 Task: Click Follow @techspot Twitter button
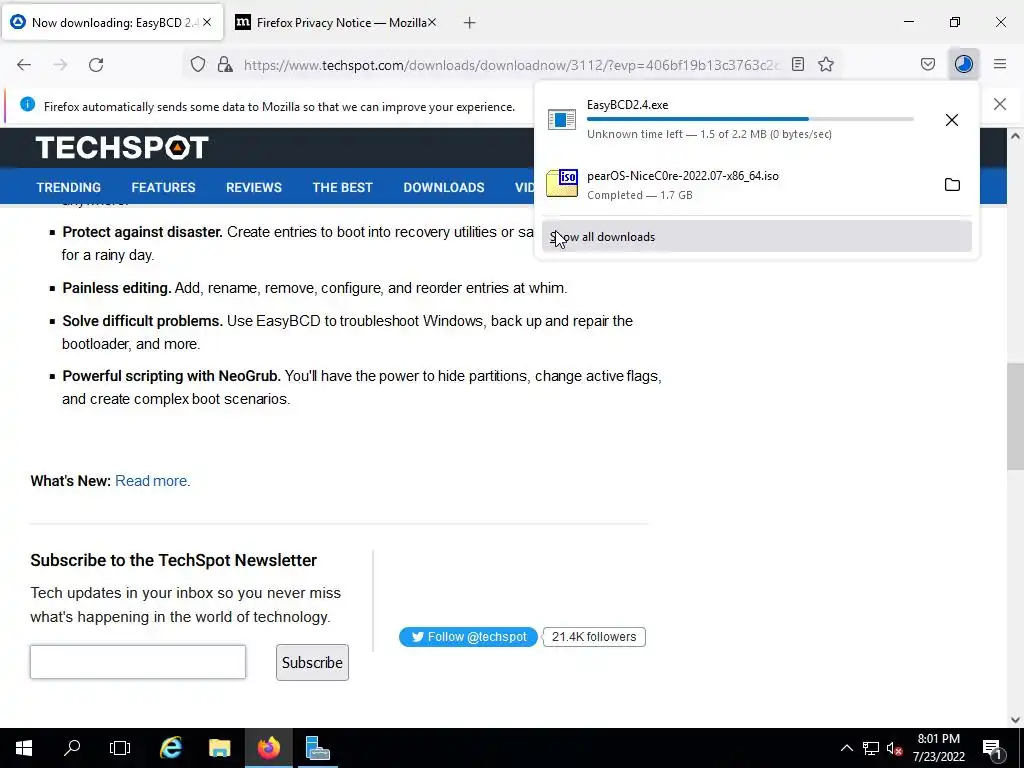[x=468, y=637]
